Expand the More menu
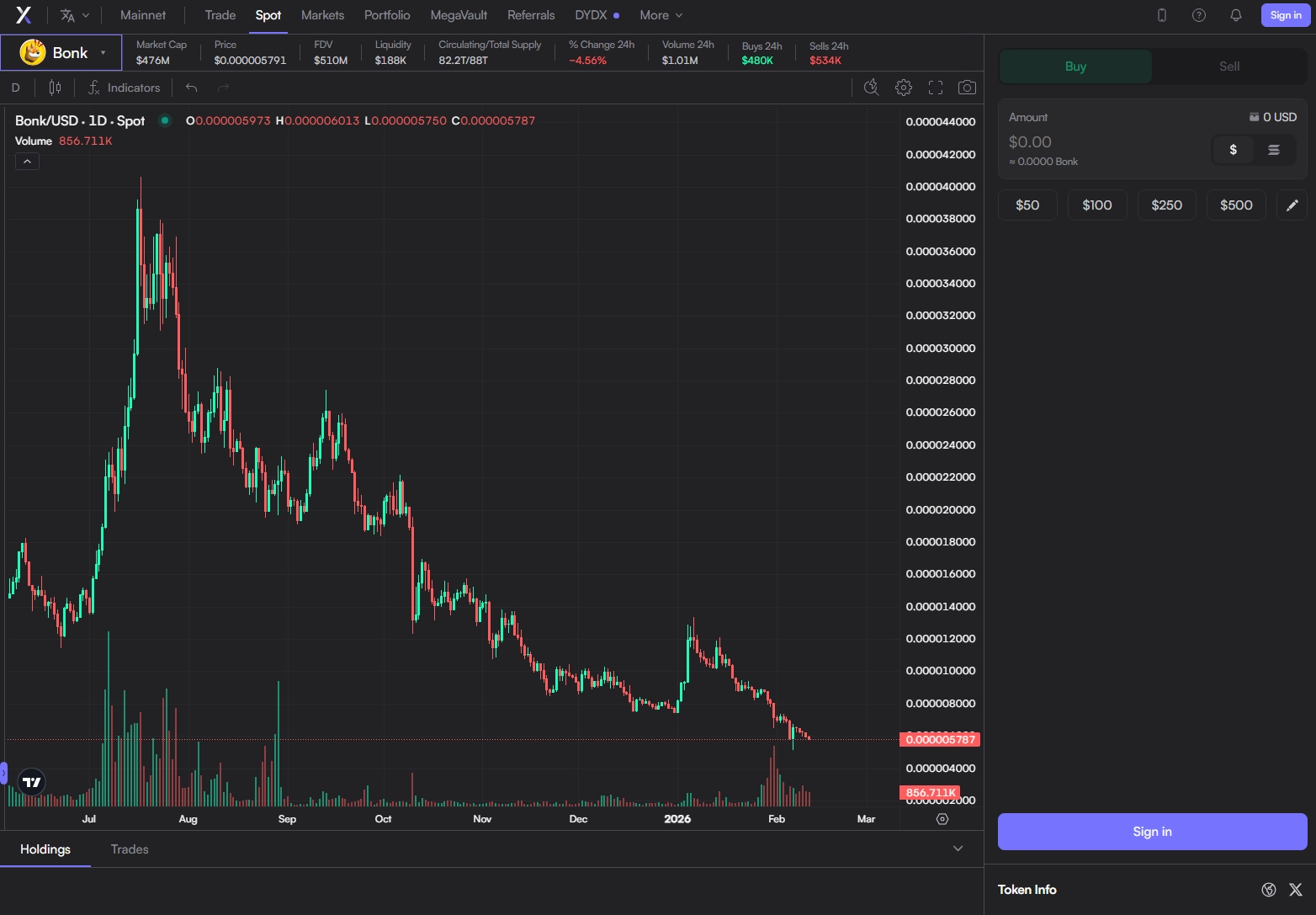 pyautogui.click(x=661, y=15)
